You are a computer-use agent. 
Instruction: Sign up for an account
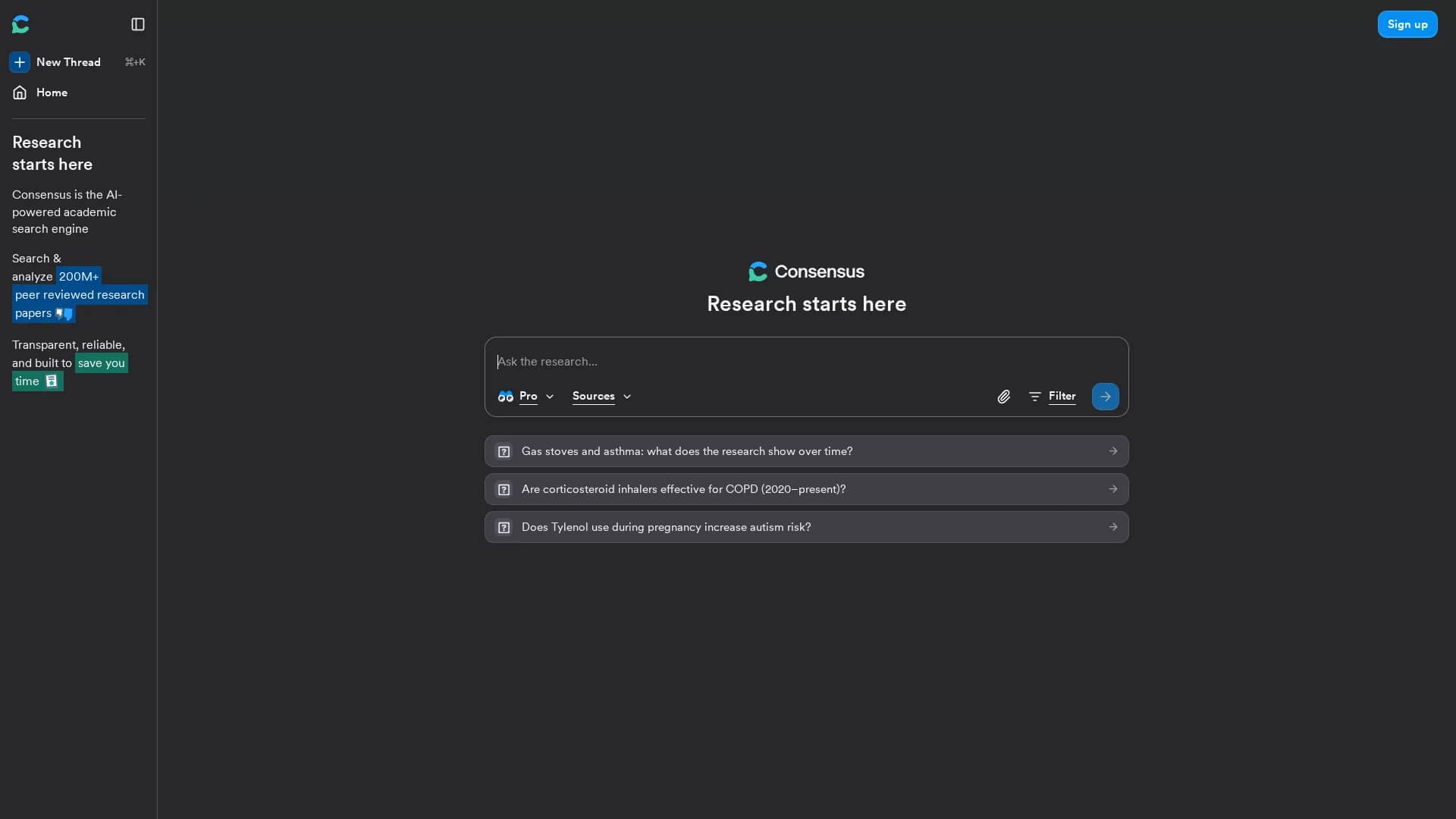coord(1407,24)
